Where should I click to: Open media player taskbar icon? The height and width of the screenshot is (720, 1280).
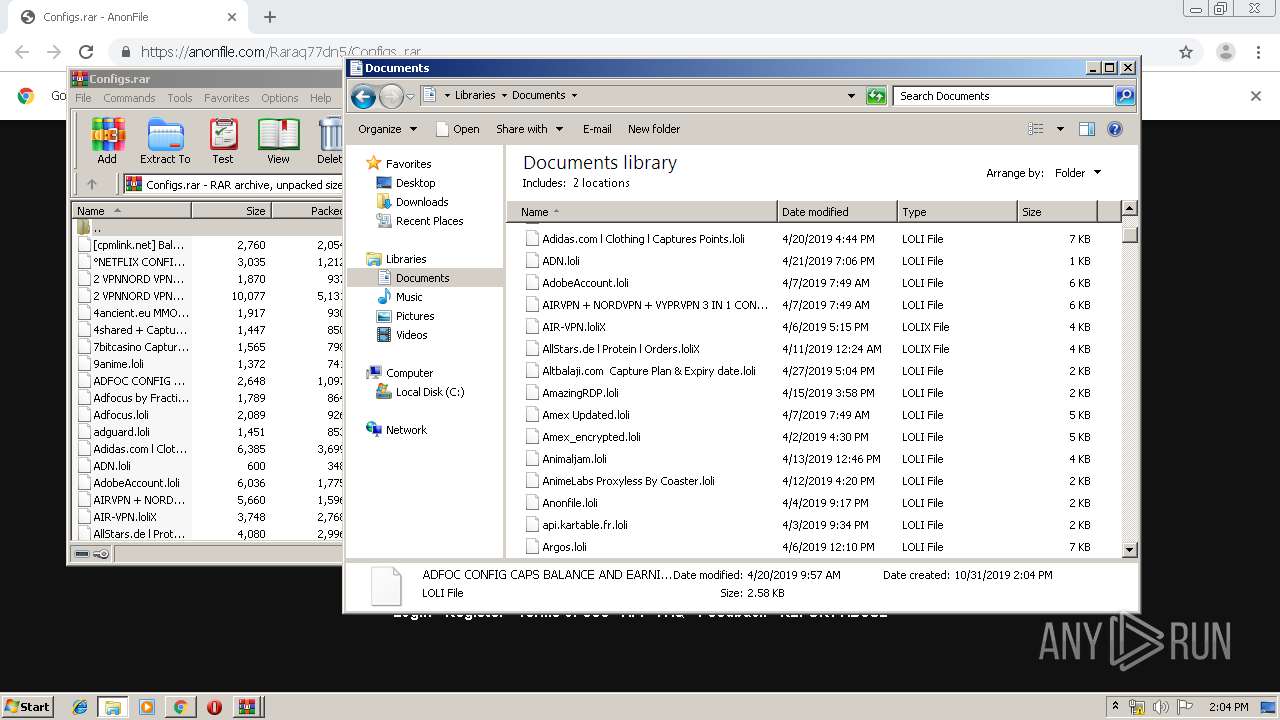147,707
